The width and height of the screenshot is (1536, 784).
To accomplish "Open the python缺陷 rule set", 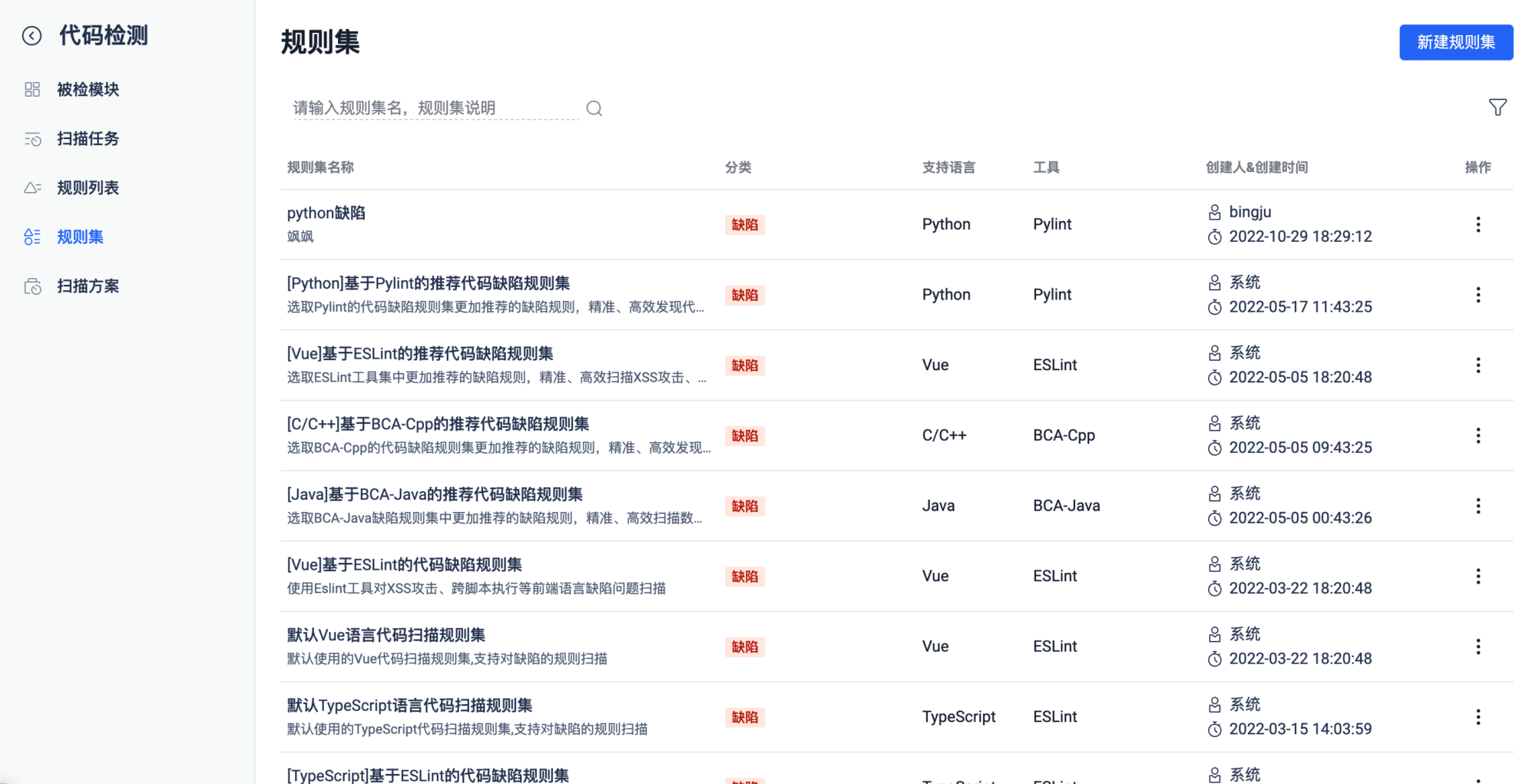I will [x=326, y=213].
